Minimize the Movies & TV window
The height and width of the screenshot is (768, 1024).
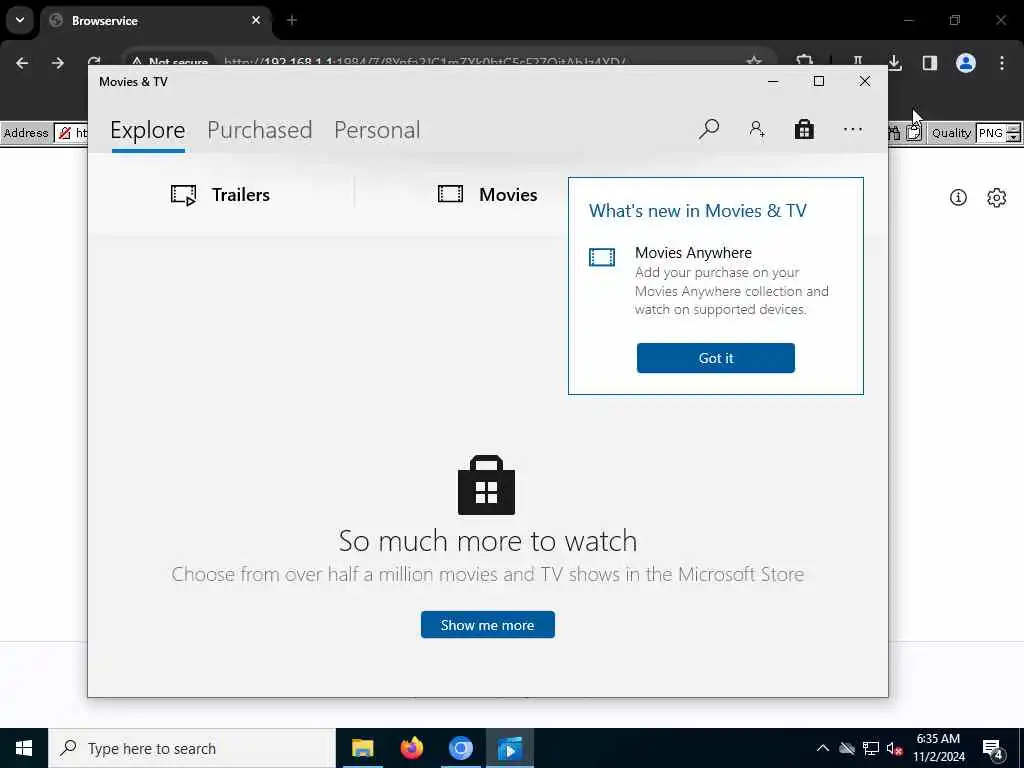(x=773, y=81)
